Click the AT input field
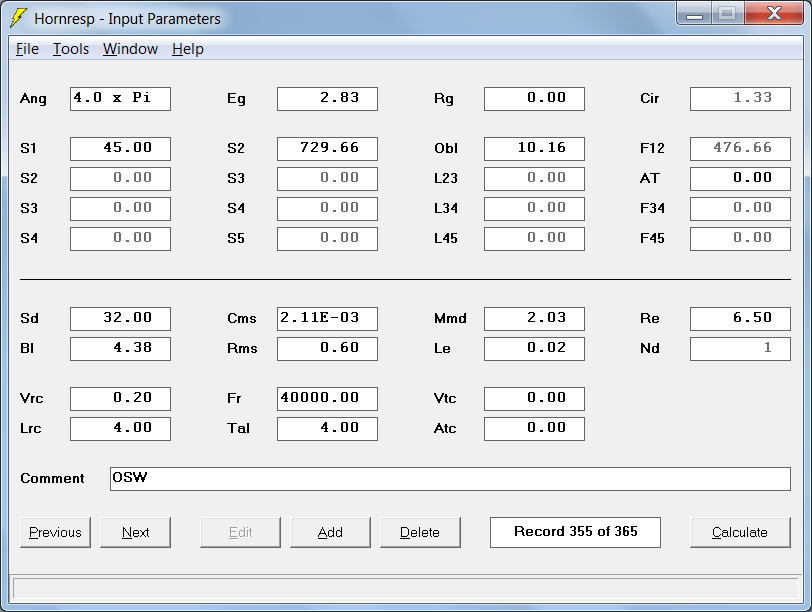This screenshot has height=612, width=812. point(740,179)
